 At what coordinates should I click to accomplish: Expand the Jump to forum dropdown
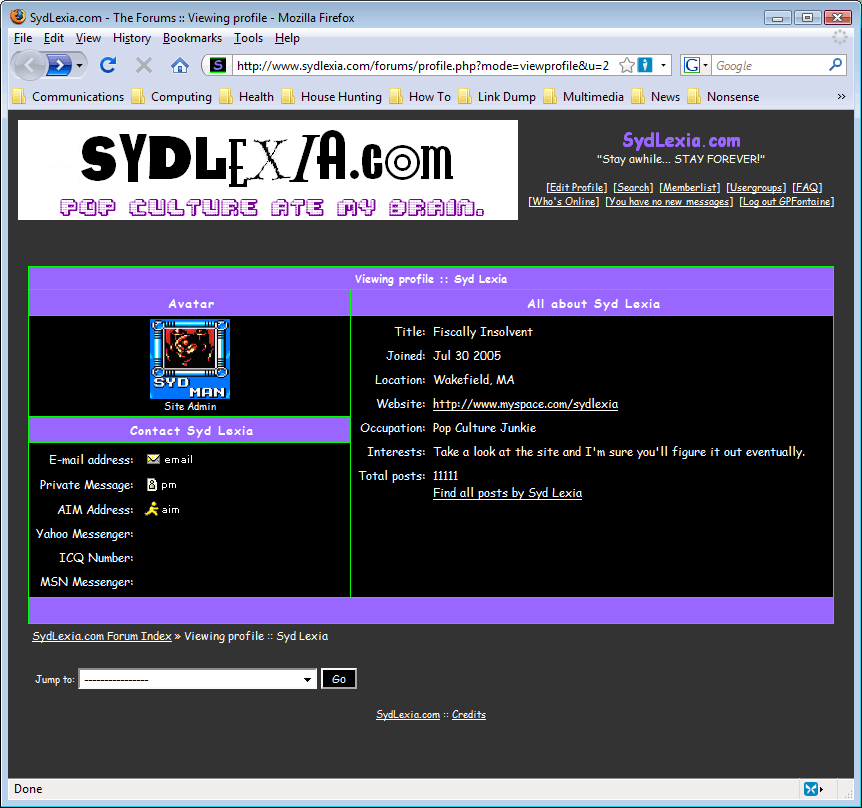pos(198,679)
